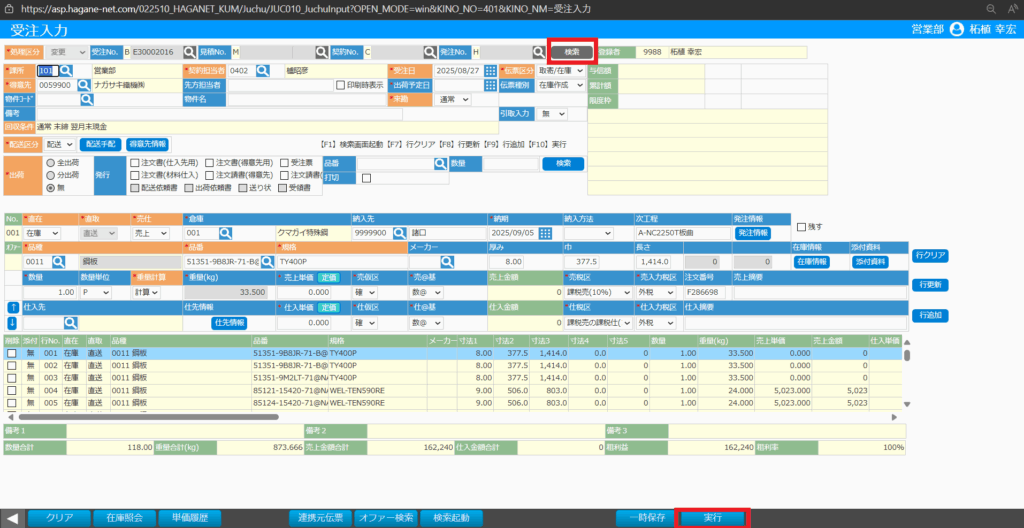
Task: Move the row down with down-arrow
Action: (12, 322)
